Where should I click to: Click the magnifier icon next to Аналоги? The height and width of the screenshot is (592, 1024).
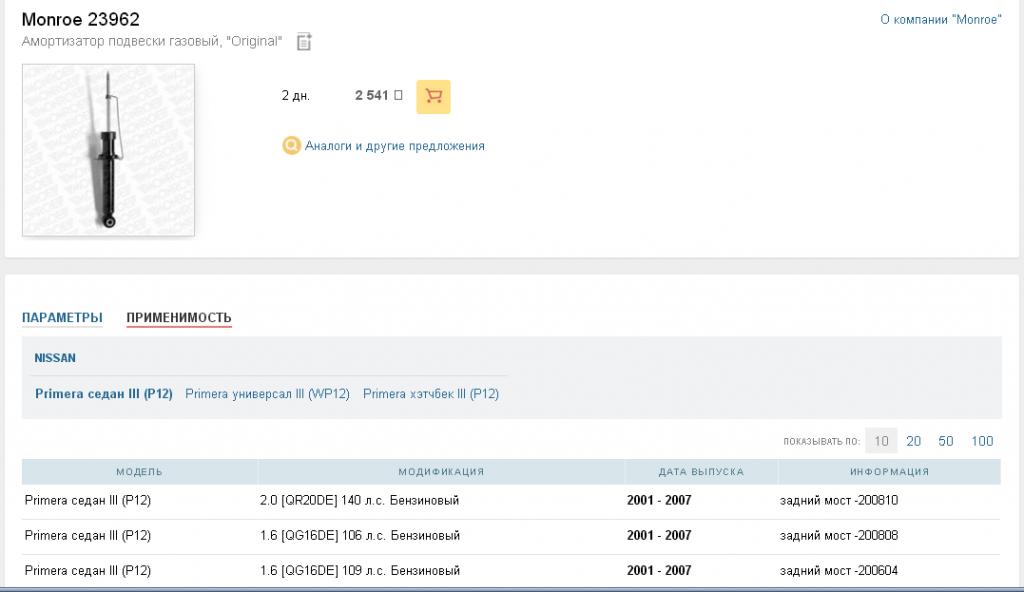(291, 145)
